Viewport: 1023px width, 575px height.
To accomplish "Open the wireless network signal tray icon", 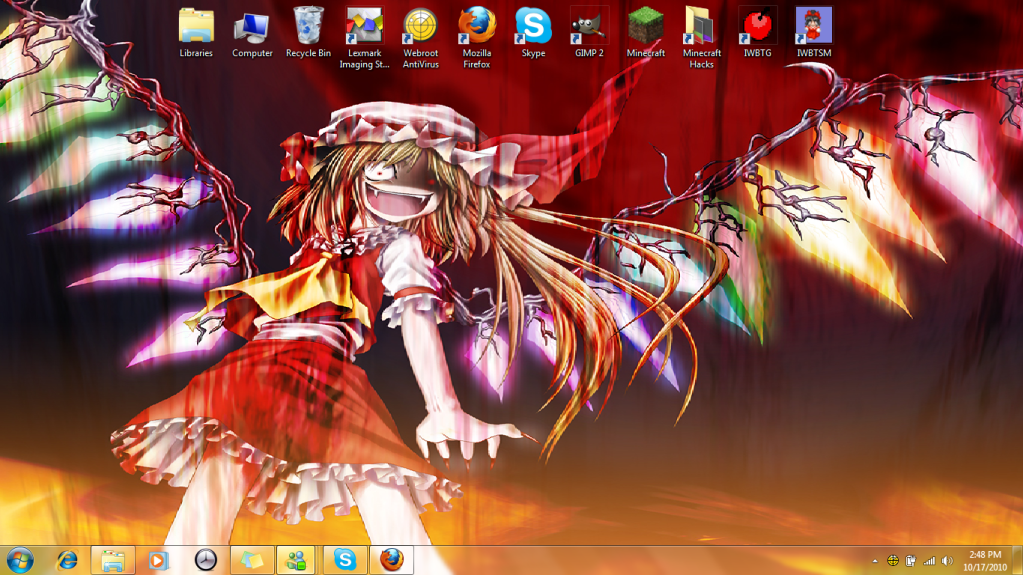I will tap(929, 561).
